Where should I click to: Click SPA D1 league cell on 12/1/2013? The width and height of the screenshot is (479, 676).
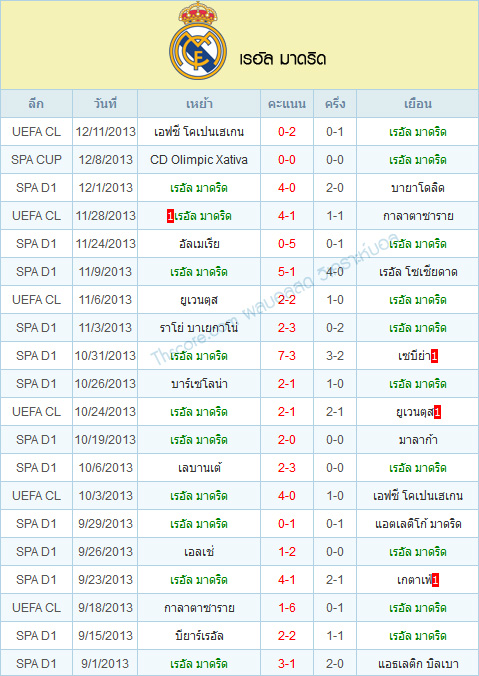coord(36,188)
